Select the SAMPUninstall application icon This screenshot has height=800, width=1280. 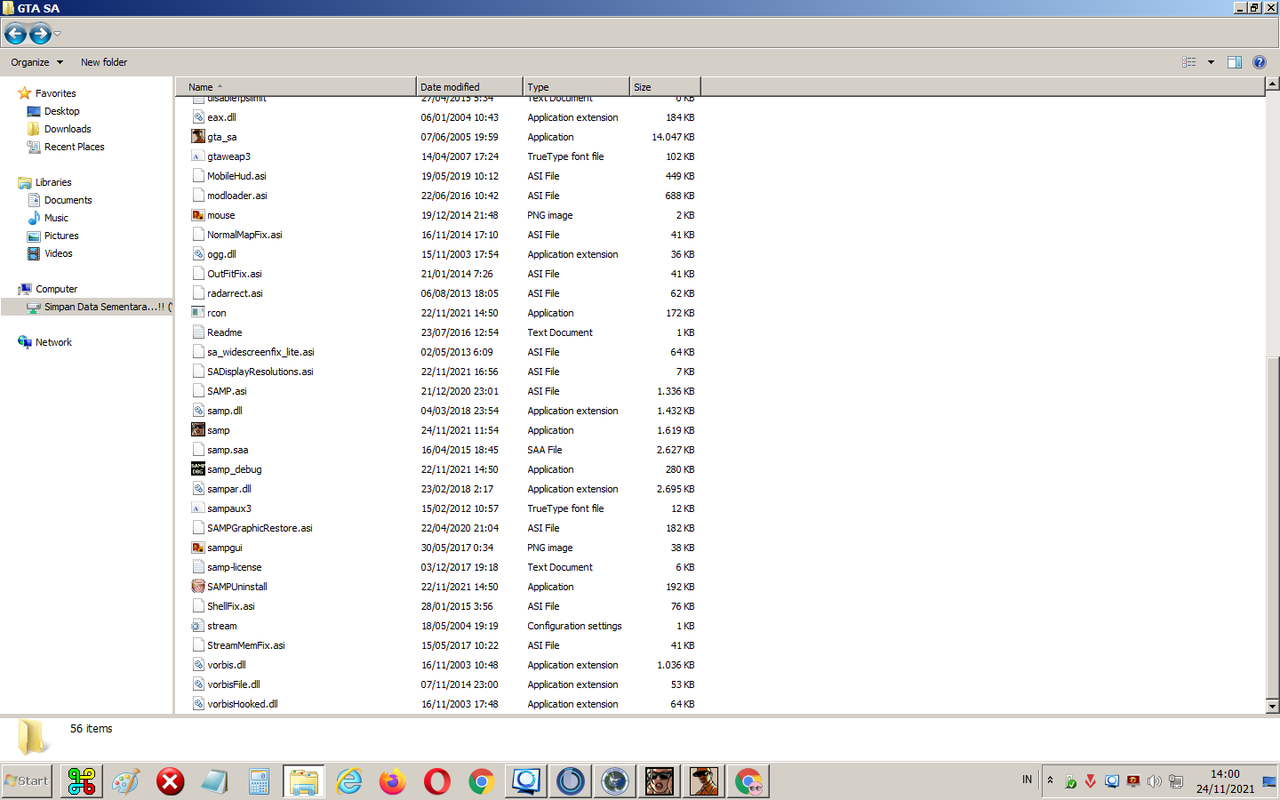tap(198, 587)
